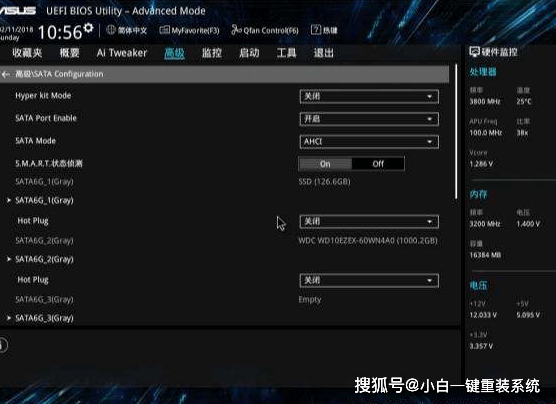The height and width of the screenshot is (404, 556).
Task: Open the 工具 tab
Action: point(286,53)
